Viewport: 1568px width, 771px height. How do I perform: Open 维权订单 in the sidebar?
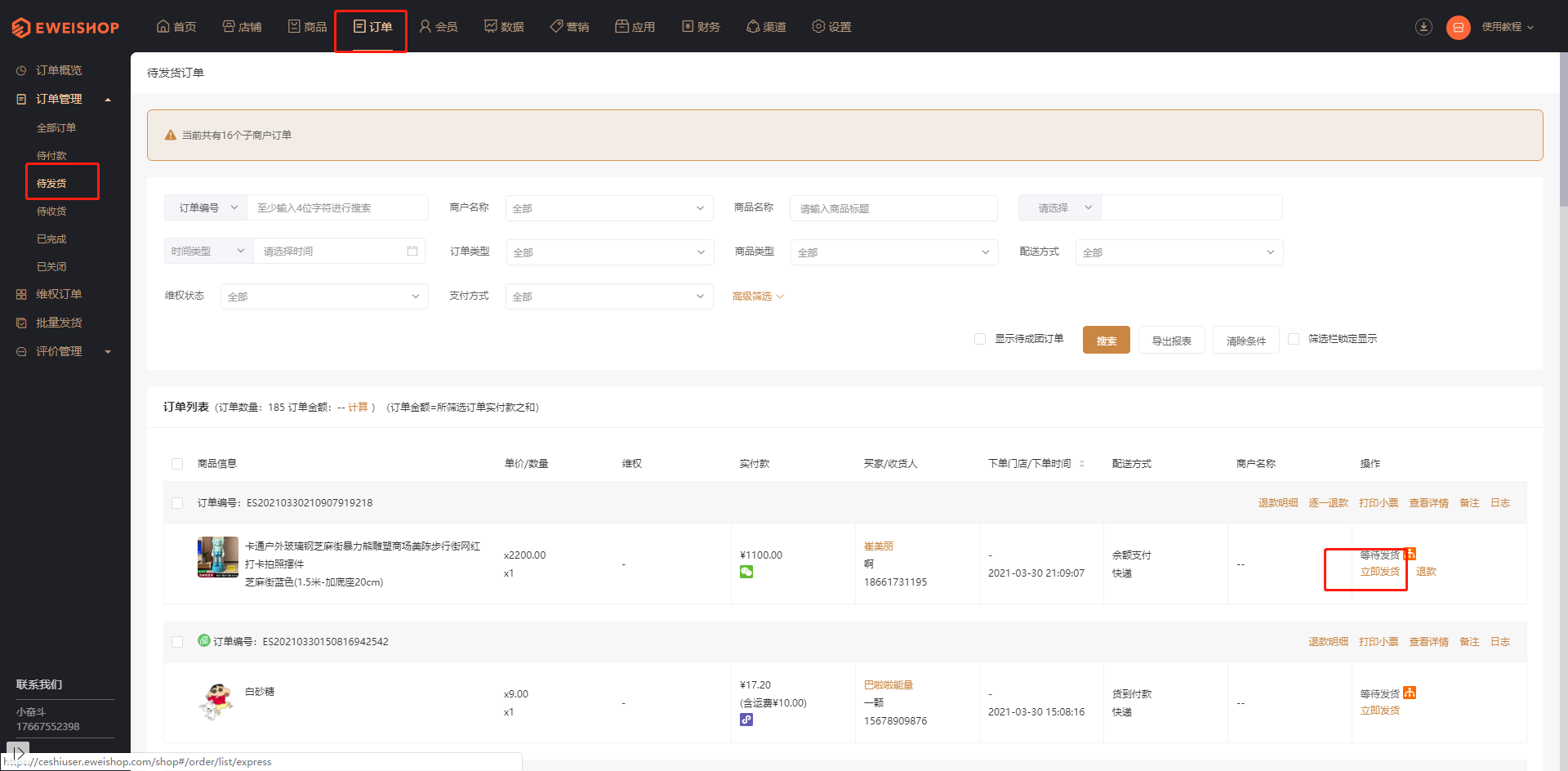pos(59,294)
